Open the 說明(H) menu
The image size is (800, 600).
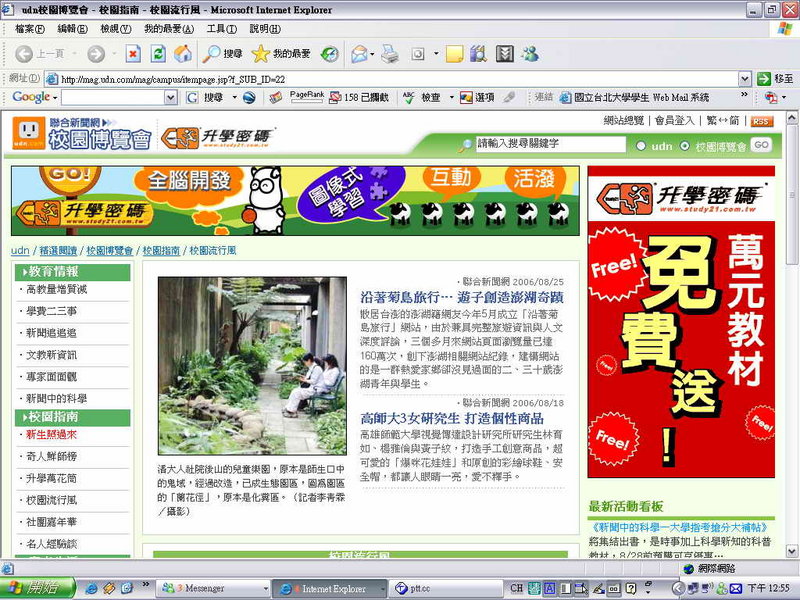[265, 29]
